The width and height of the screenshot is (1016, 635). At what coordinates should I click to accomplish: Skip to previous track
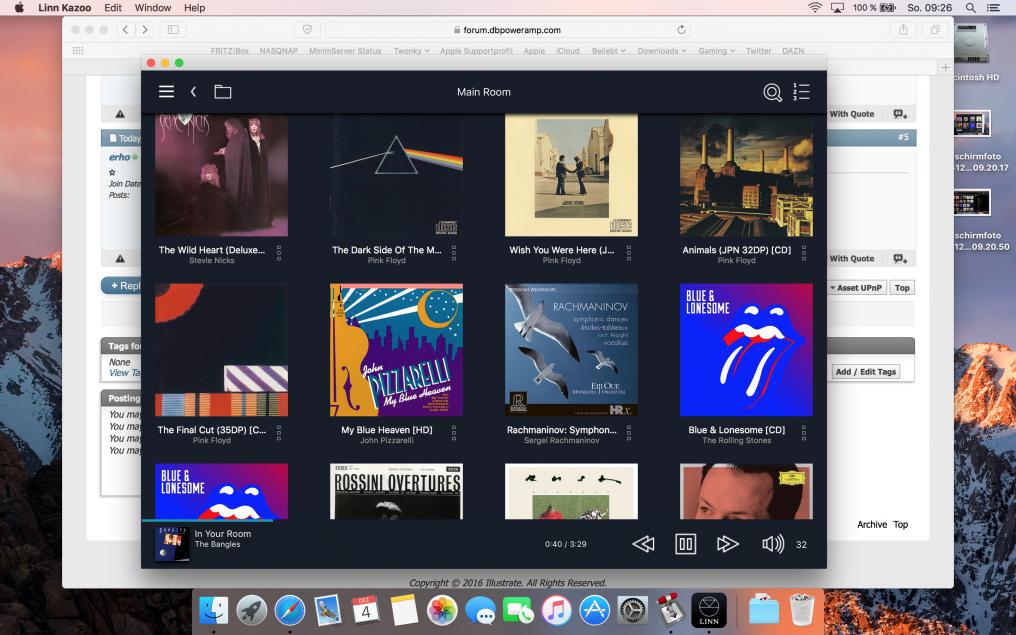coord(643,544)
